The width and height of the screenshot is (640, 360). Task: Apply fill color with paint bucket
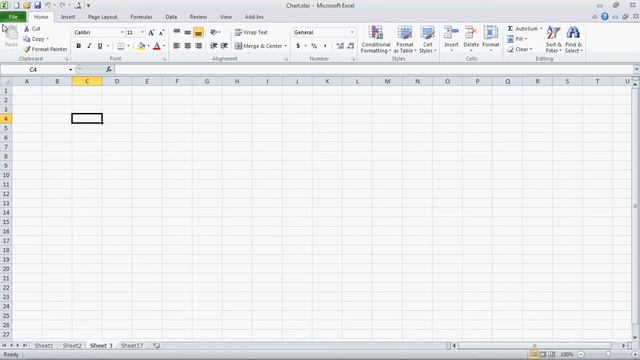(x=141, y=46)
